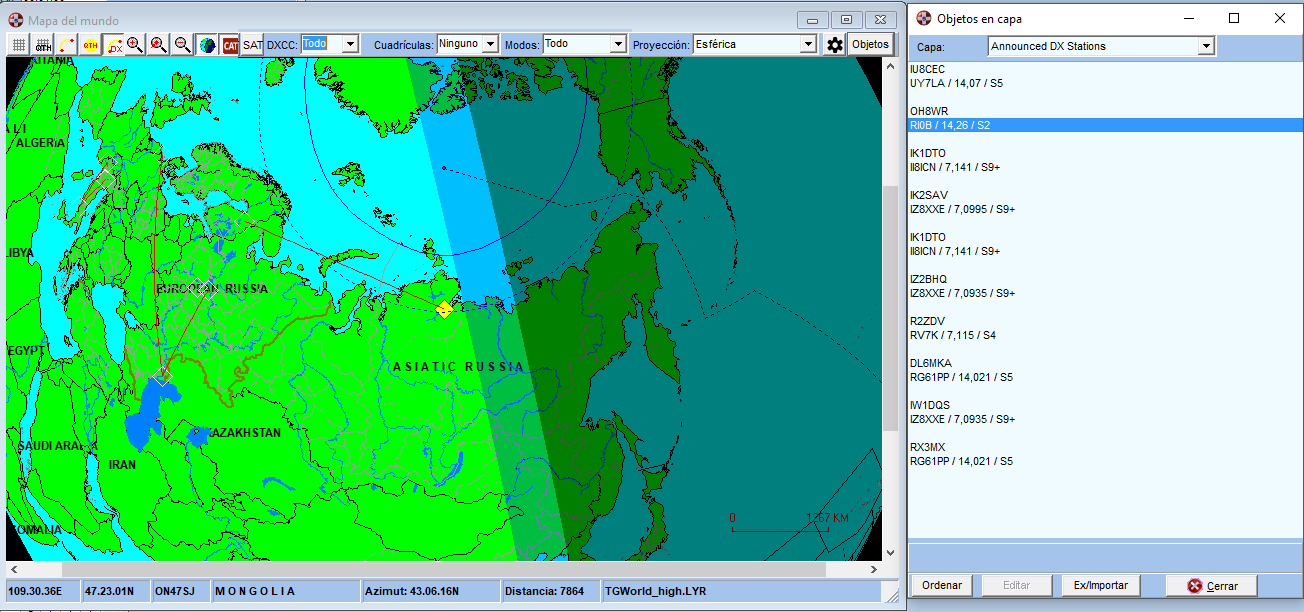Open the gear settings icon
This screenshot has width=1304, height=612.
[835, 45]
